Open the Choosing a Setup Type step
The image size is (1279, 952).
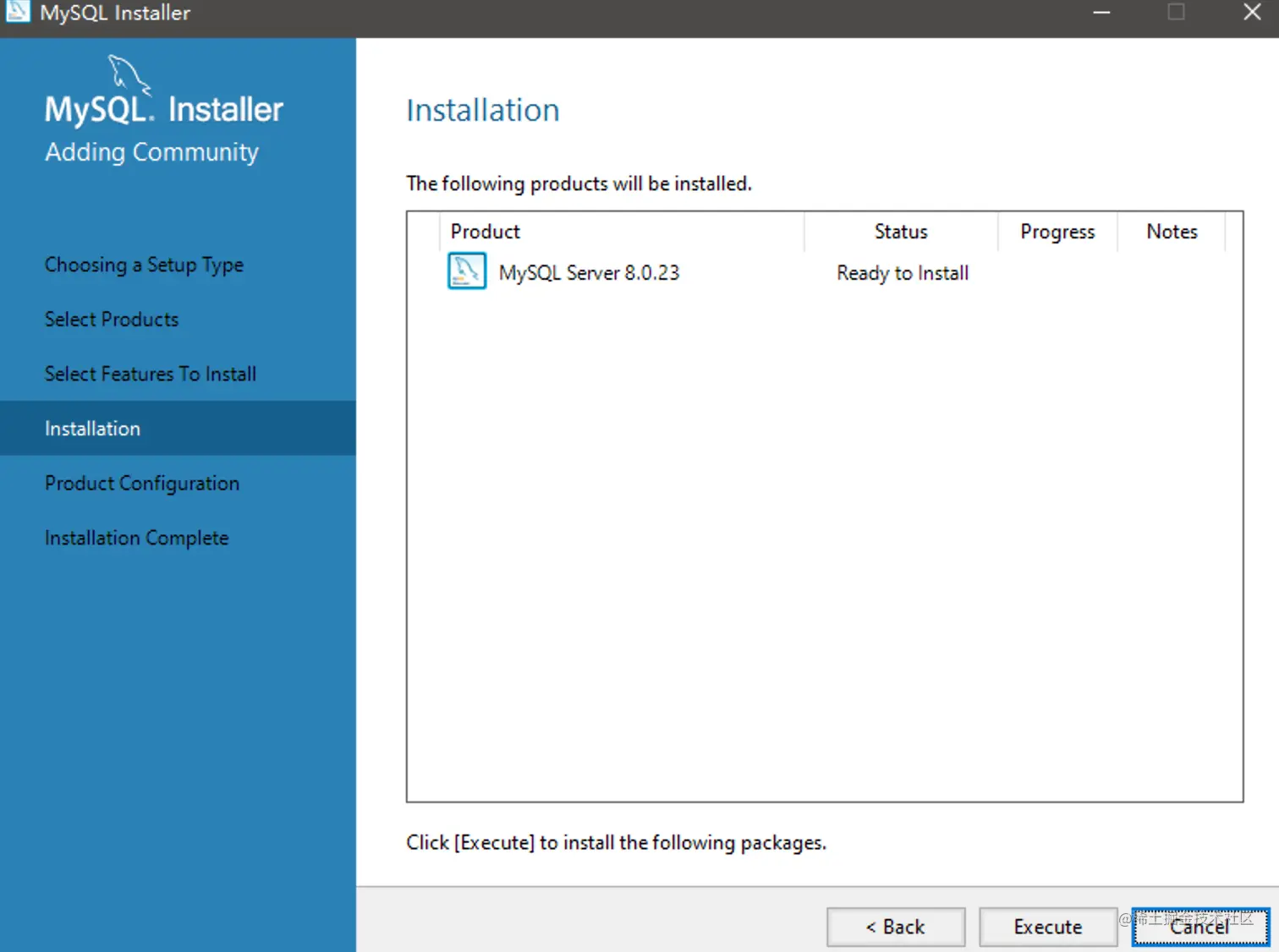[144, 265]
